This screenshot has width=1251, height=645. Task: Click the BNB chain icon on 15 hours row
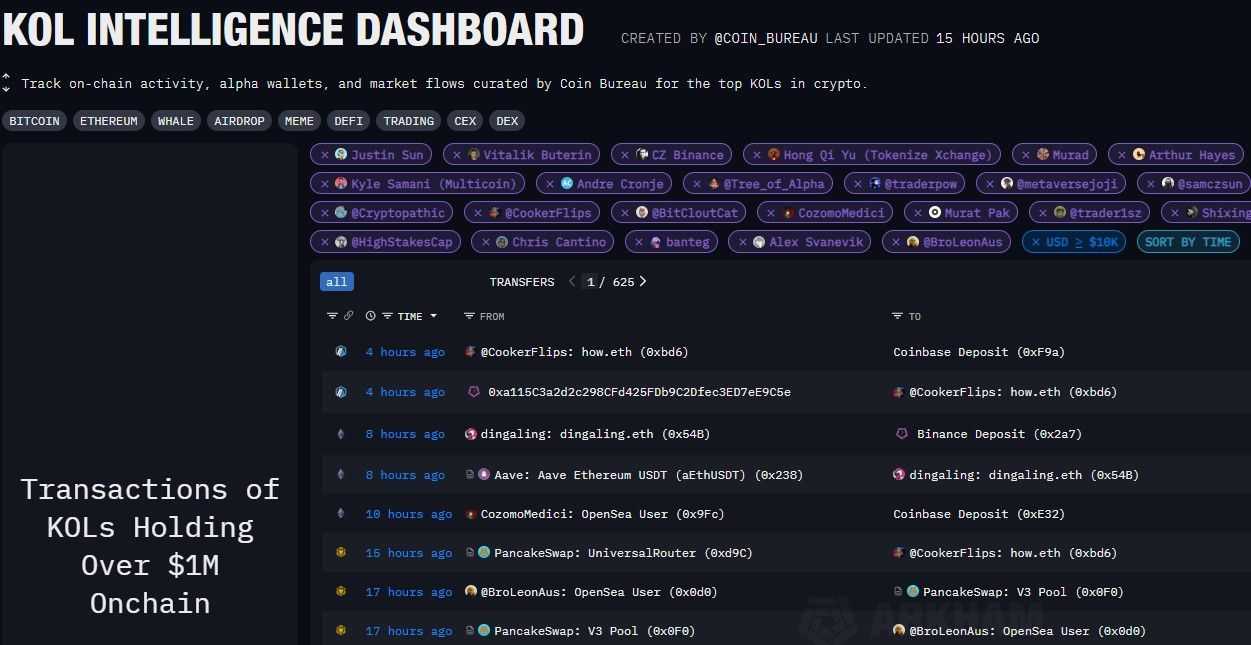(x=340, y=553)
